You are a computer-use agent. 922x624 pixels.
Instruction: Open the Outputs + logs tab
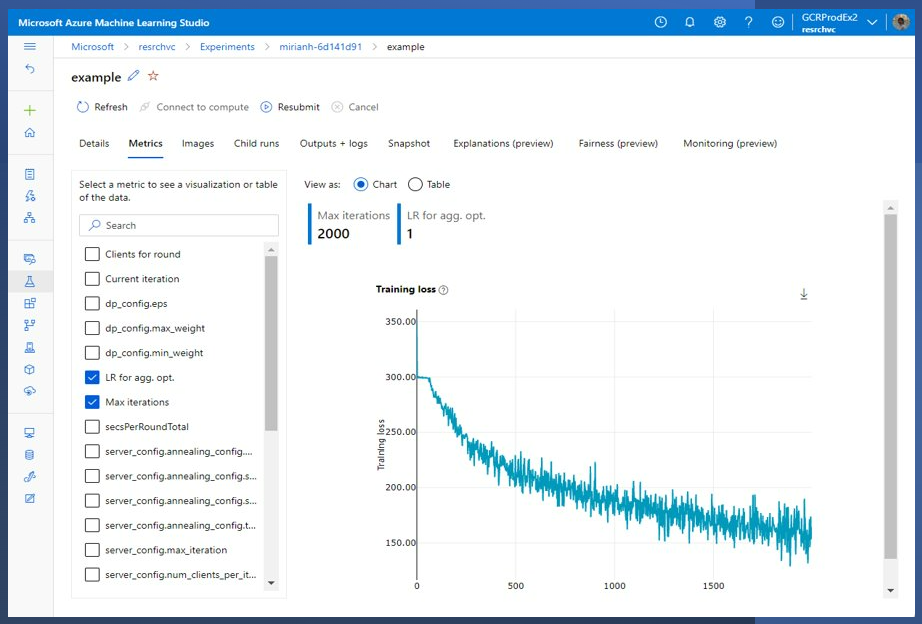333,143
